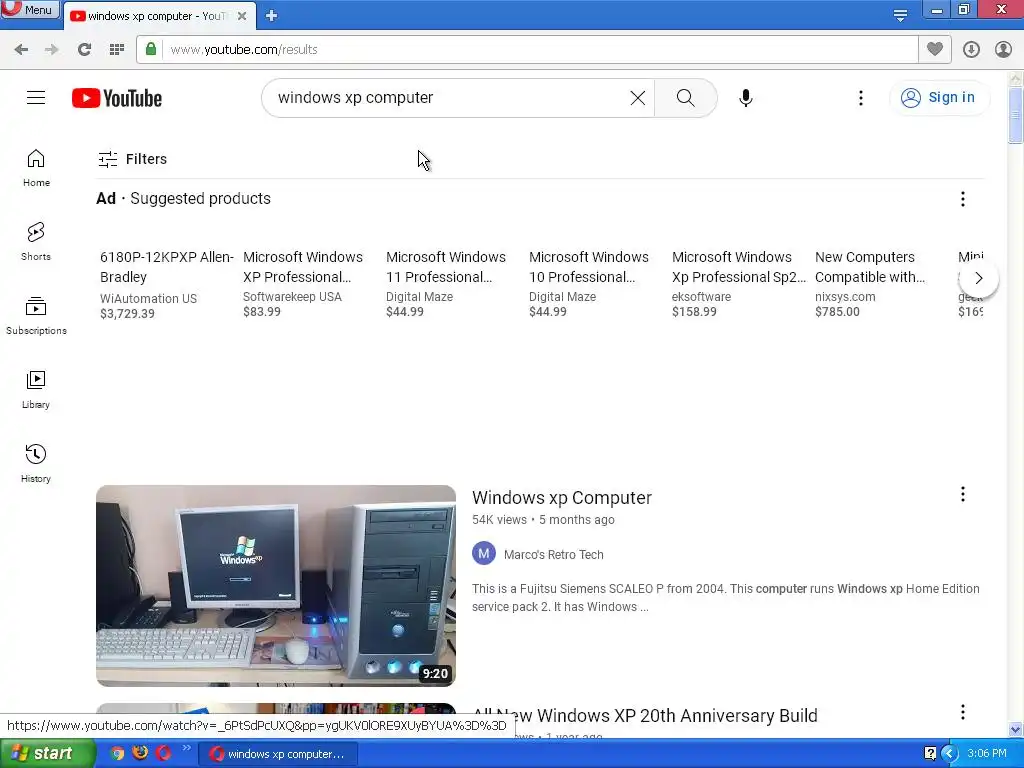Open History in the sidebar

pyautogui.click(x=36, y=463)
